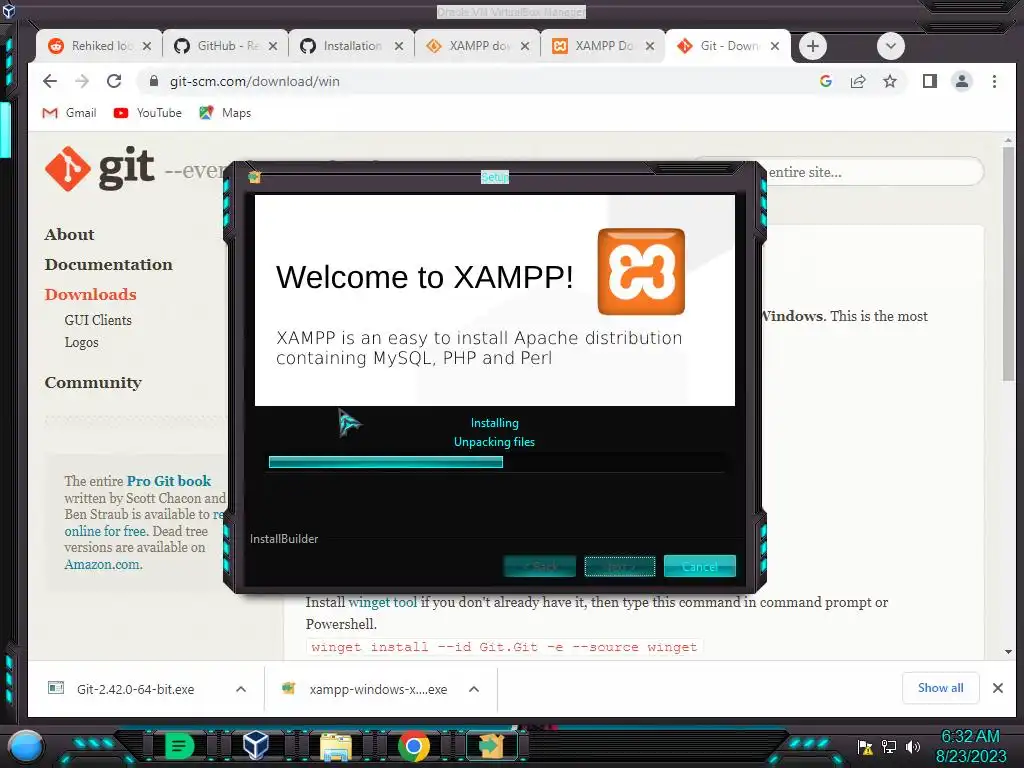Screen dimensions: 1024x768
Task: Open the Logos page
Action: (x=82, y=342)
